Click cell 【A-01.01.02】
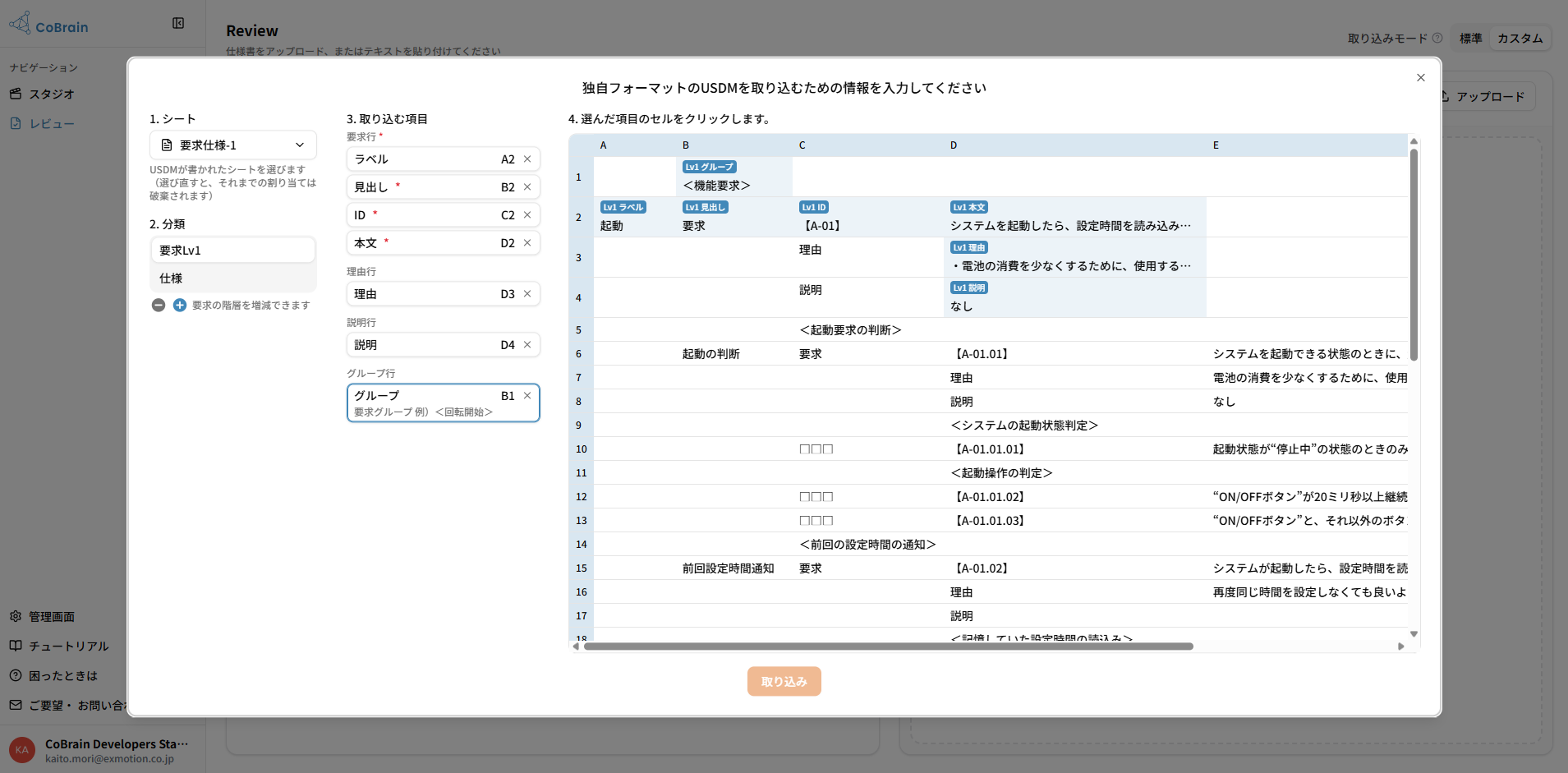 coord(1075,497)
